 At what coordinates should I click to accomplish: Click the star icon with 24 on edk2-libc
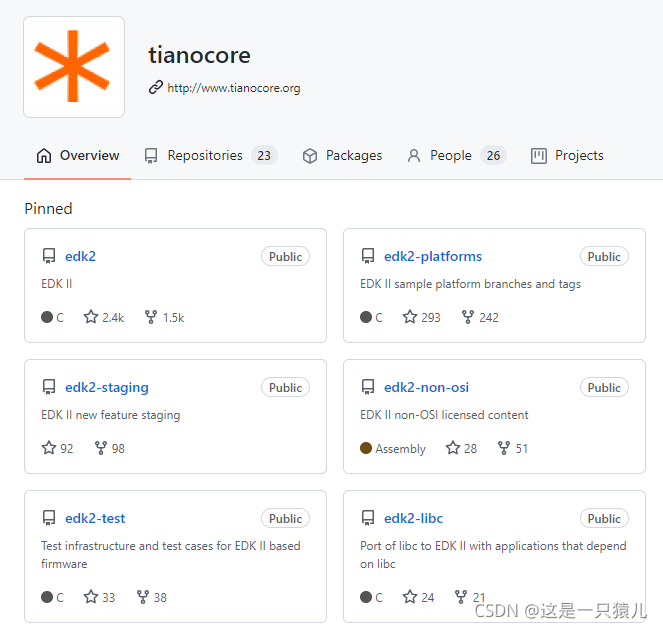[x=410, y=597]
